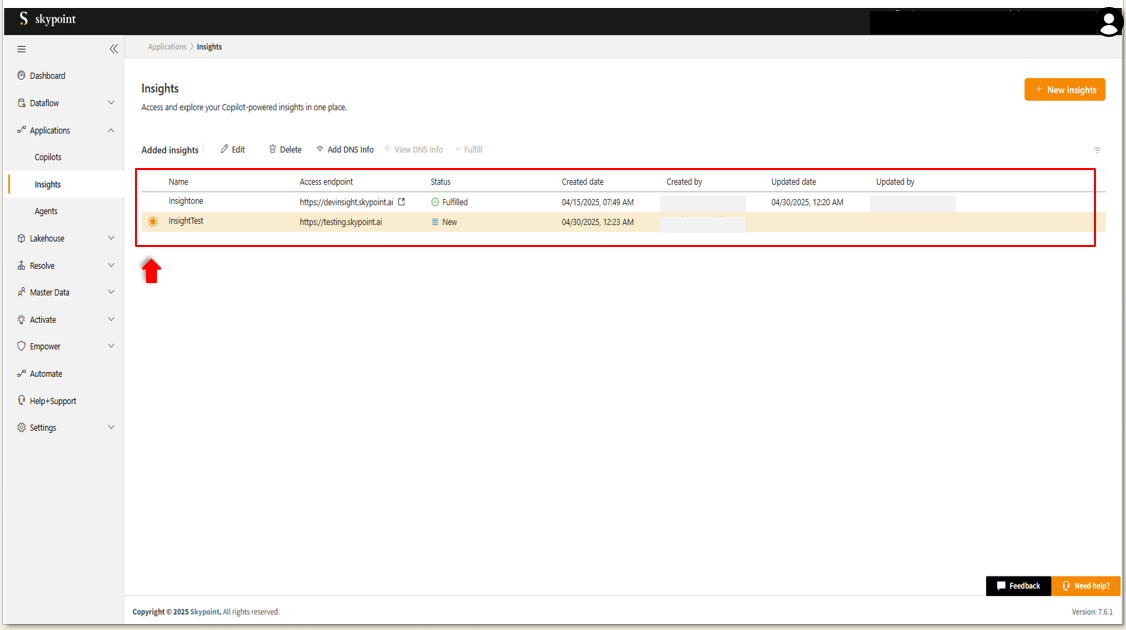The height and width of the screenshot is (630, 1126).
Task: Click the New status list icon
Action: click(x=435, y=222)
